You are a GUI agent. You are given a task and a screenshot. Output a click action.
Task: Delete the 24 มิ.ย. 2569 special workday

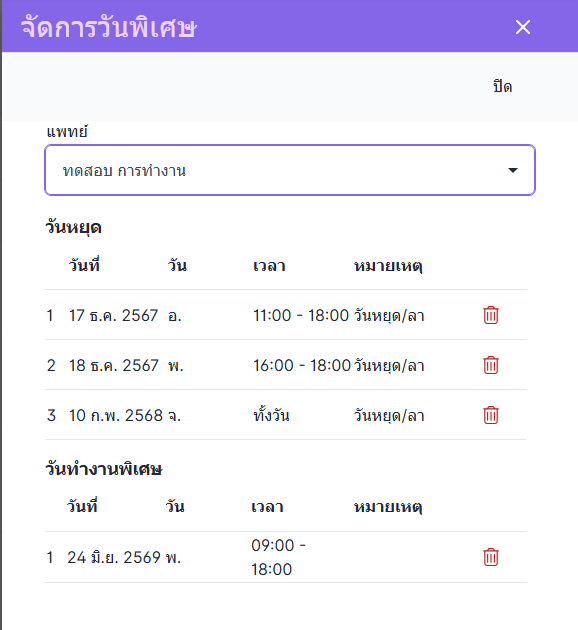(x=490, y=557)
